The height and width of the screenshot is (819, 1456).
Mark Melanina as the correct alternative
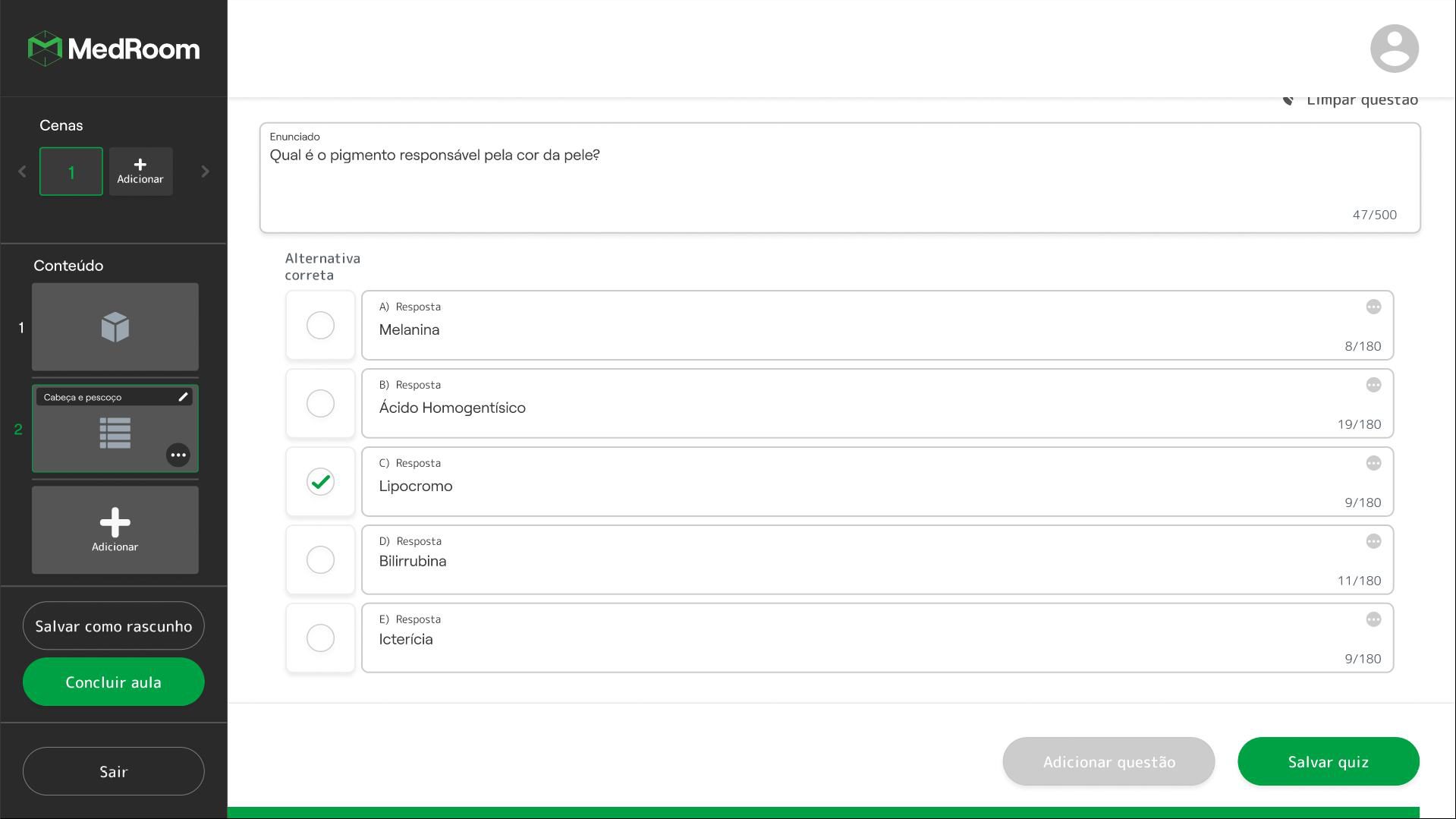click(320, 326)
